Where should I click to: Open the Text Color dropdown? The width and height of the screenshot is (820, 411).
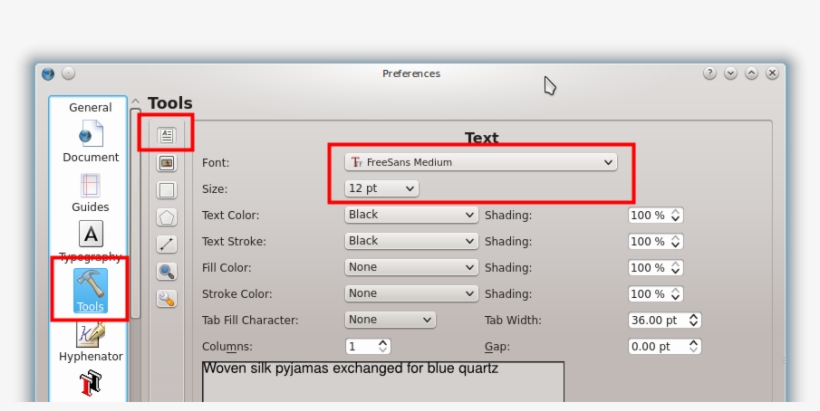(x=411, y=215)
